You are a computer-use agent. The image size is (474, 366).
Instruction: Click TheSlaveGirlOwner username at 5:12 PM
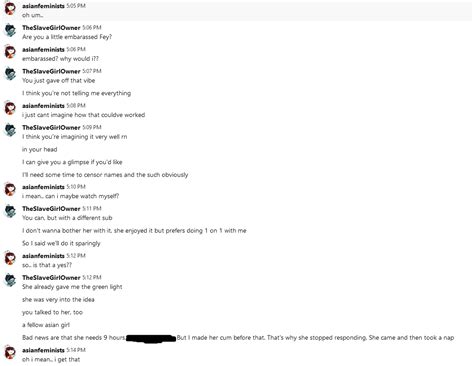[51, 277]
